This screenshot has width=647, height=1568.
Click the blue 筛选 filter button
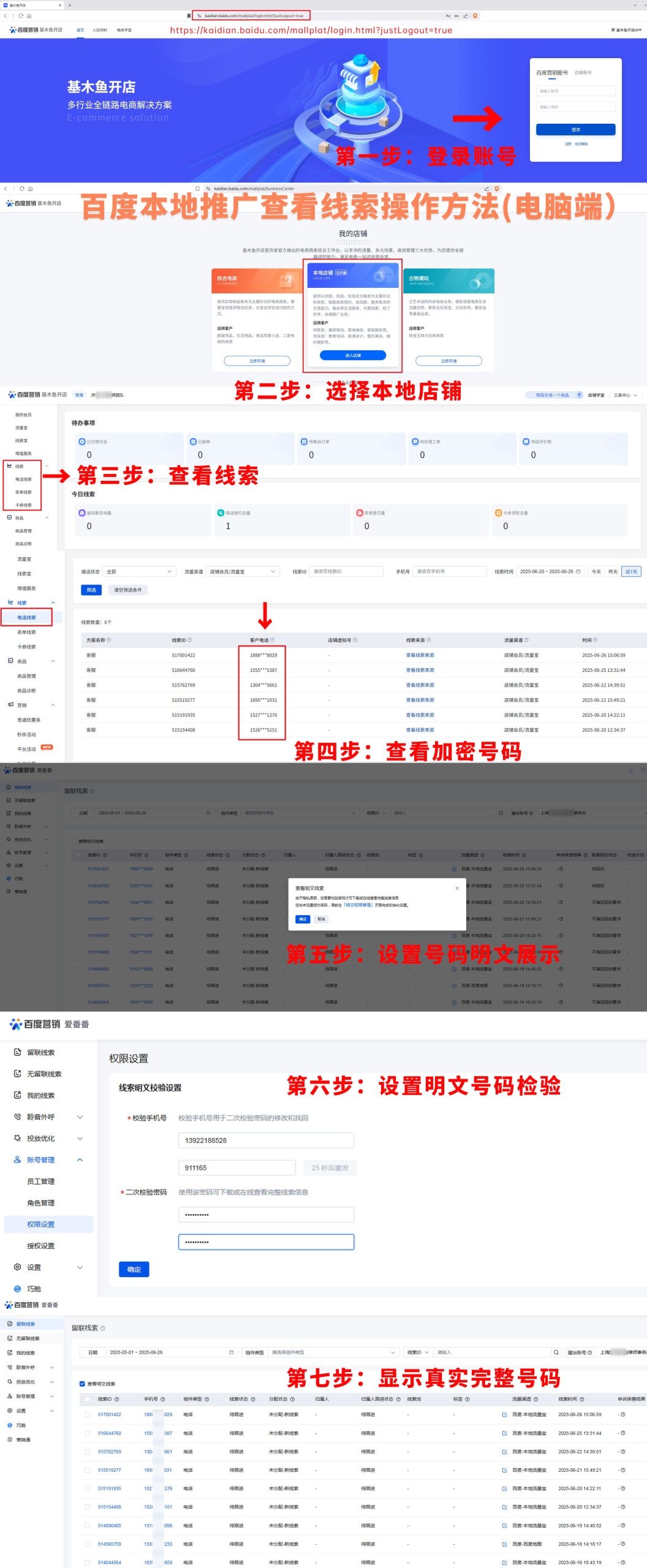(x=91, y=590)
